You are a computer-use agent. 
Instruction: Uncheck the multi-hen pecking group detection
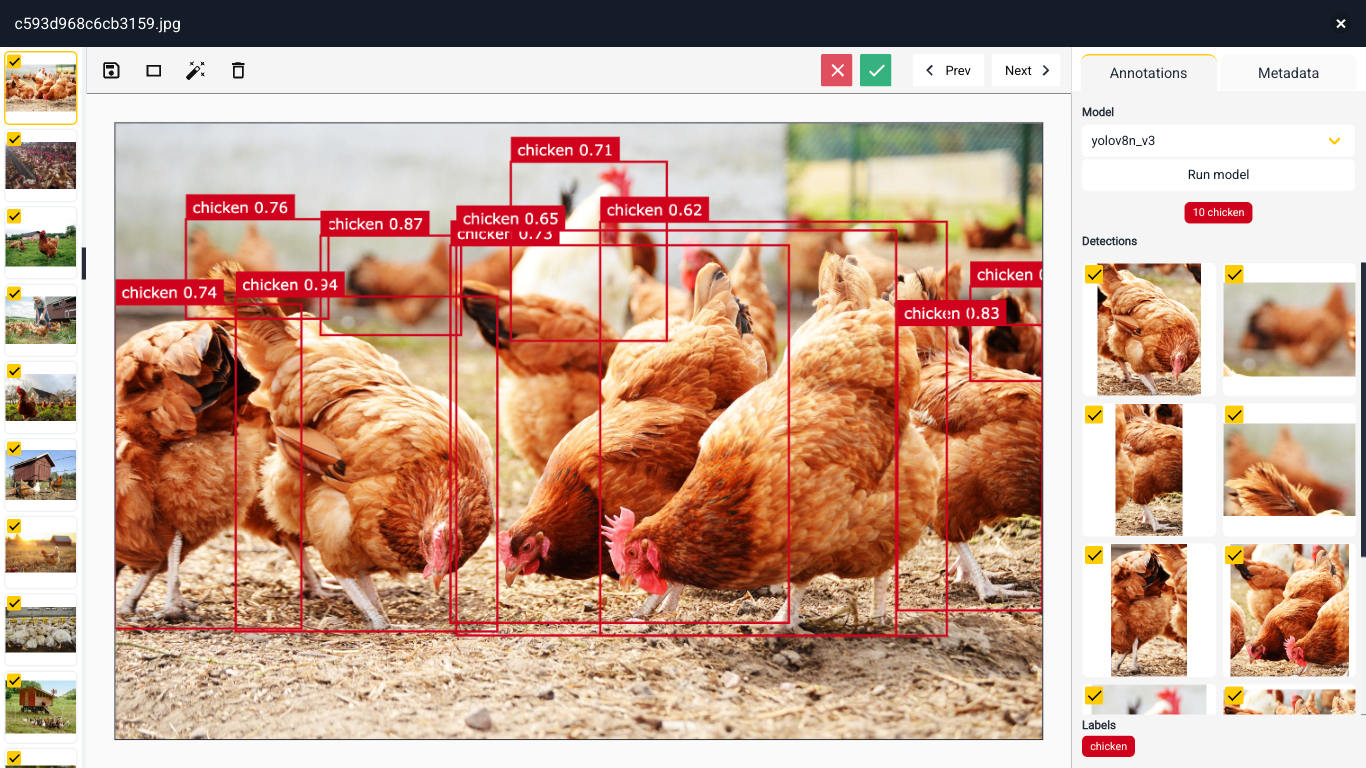click(x=1234, y=554)
